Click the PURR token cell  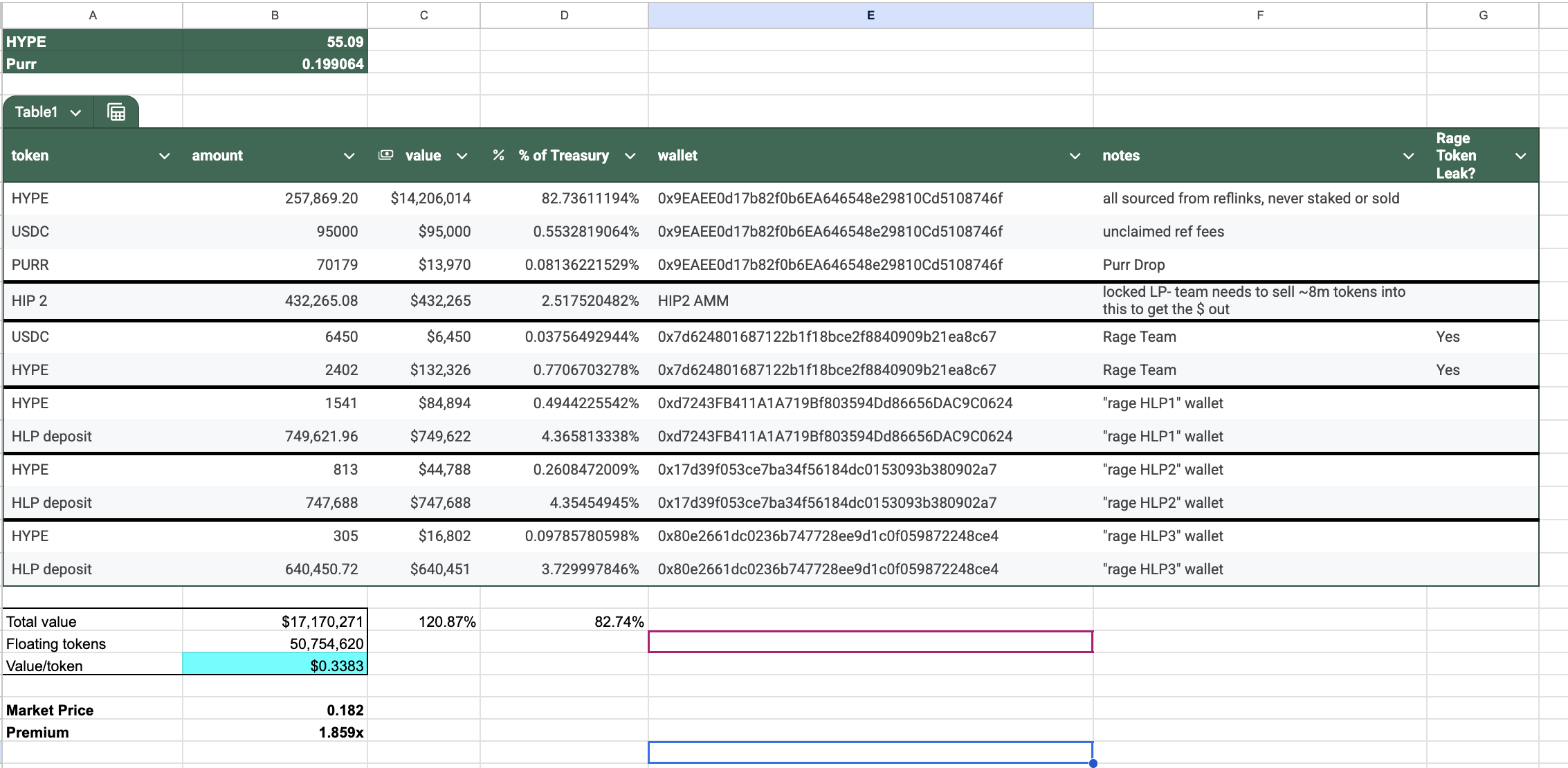click(93, 265)
